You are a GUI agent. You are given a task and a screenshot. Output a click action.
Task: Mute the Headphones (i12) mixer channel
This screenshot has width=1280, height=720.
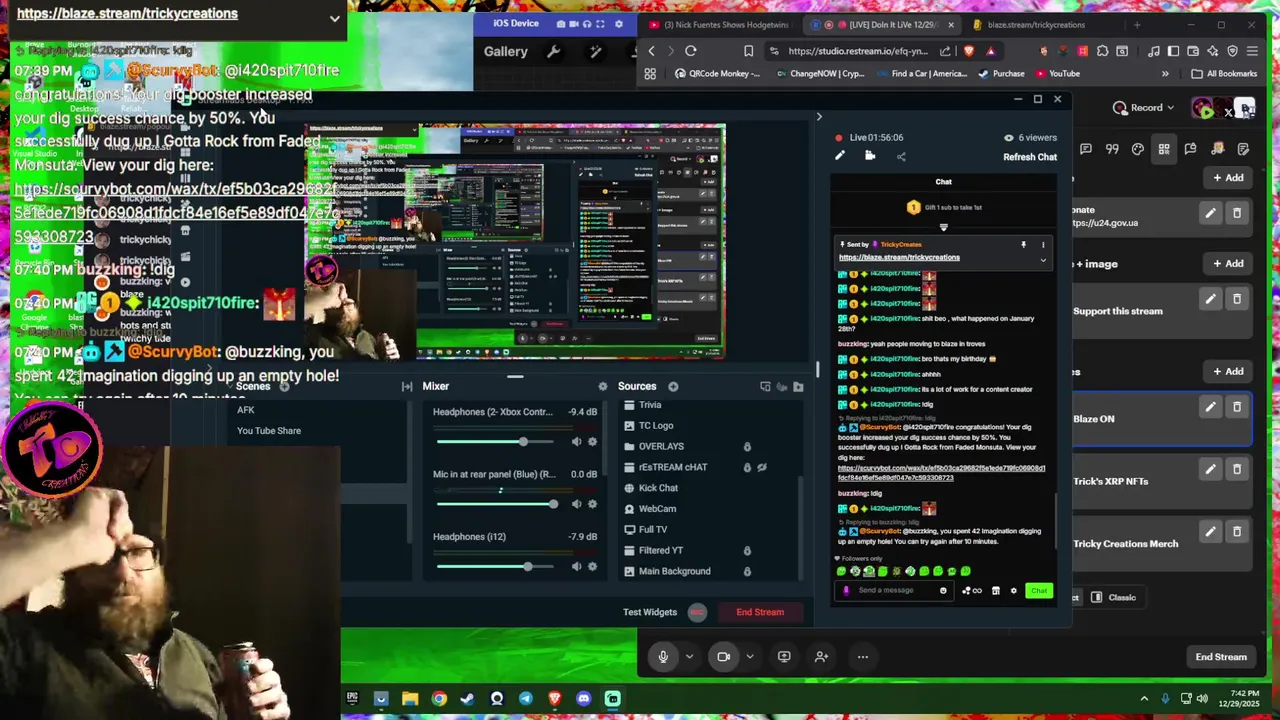[576, 566]
